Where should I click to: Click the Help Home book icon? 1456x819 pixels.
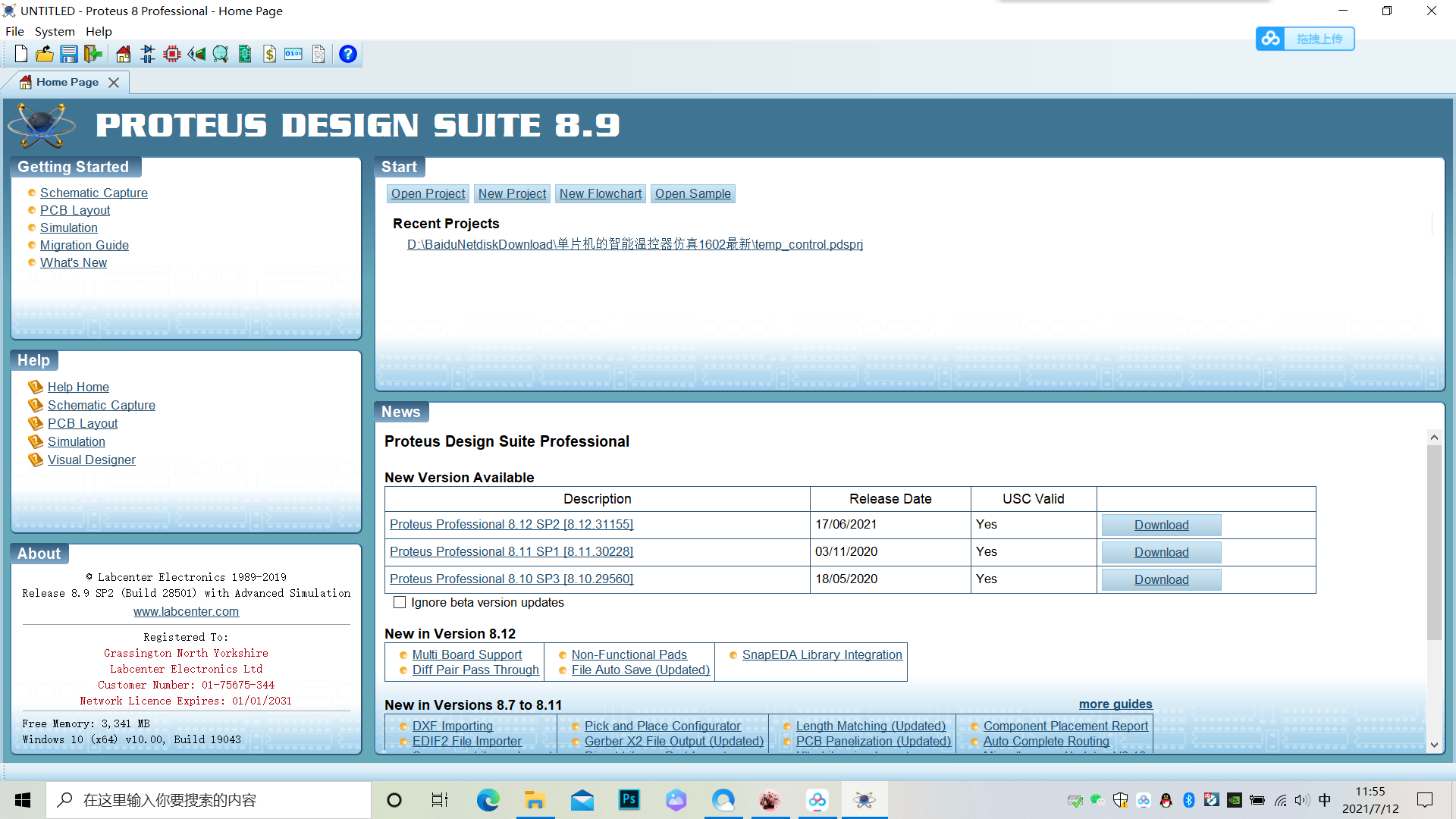click(35, 387)
